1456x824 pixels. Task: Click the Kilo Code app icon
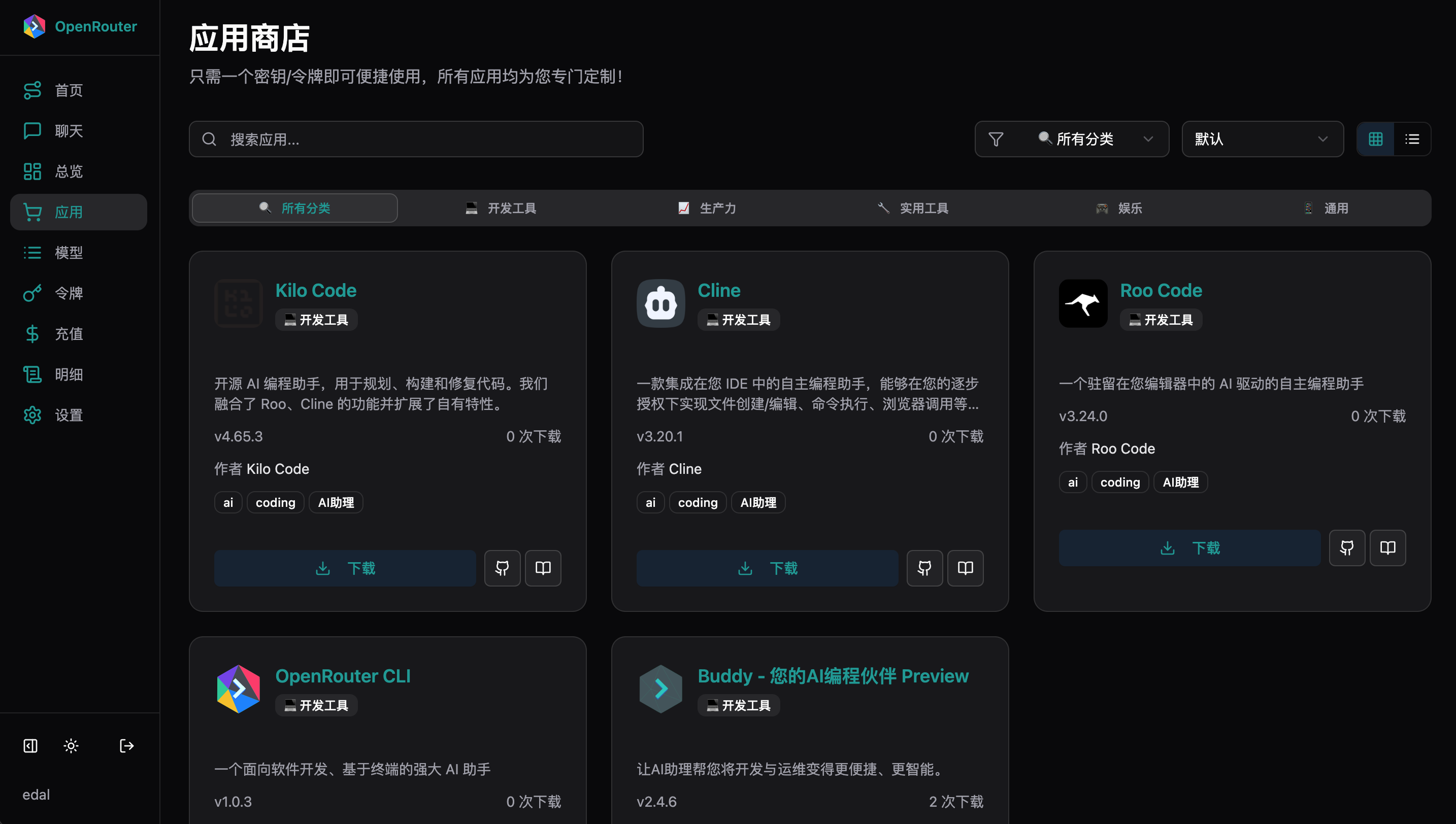point(238,303)
